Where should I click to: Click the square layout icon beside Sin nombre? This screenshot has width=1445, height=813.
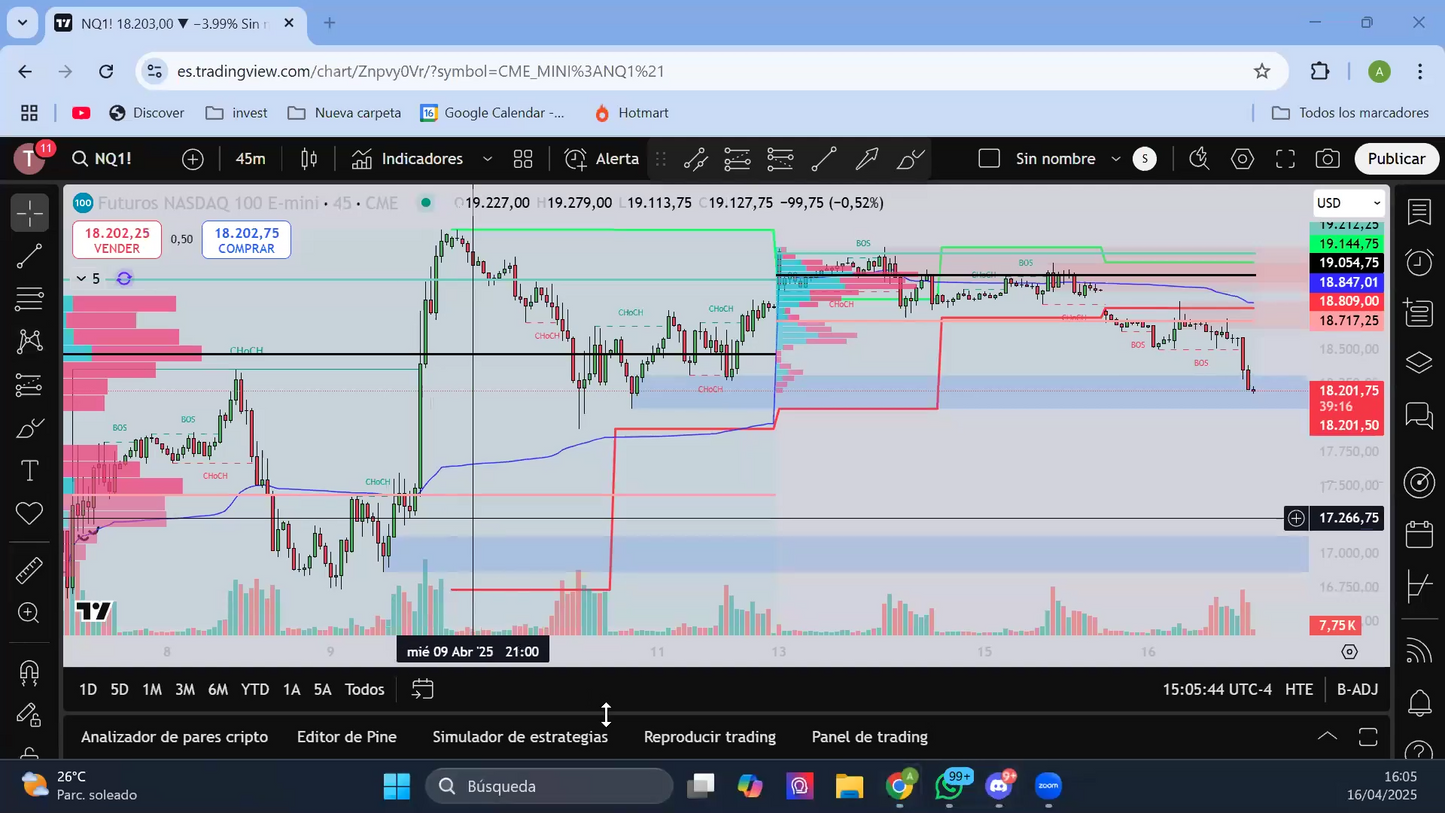(989, 159)
